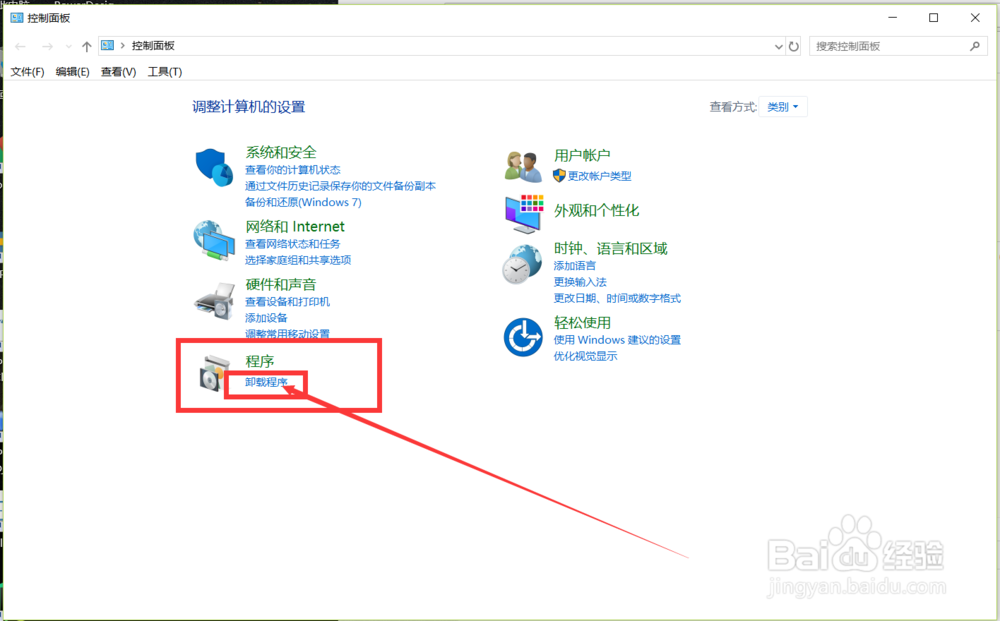The image size is (1000, 621).
Task: Open the Appearance and Personalization monitor icon
Action: click(x=524, y=214)
